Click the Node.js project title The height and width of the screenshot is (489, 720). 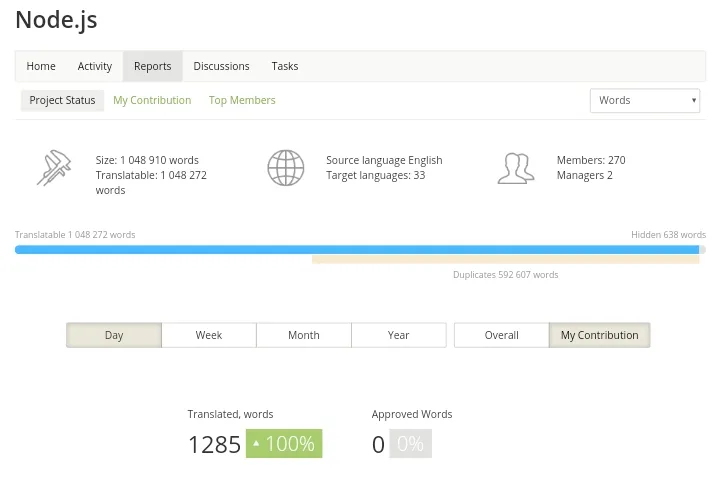tap(56, 20)
